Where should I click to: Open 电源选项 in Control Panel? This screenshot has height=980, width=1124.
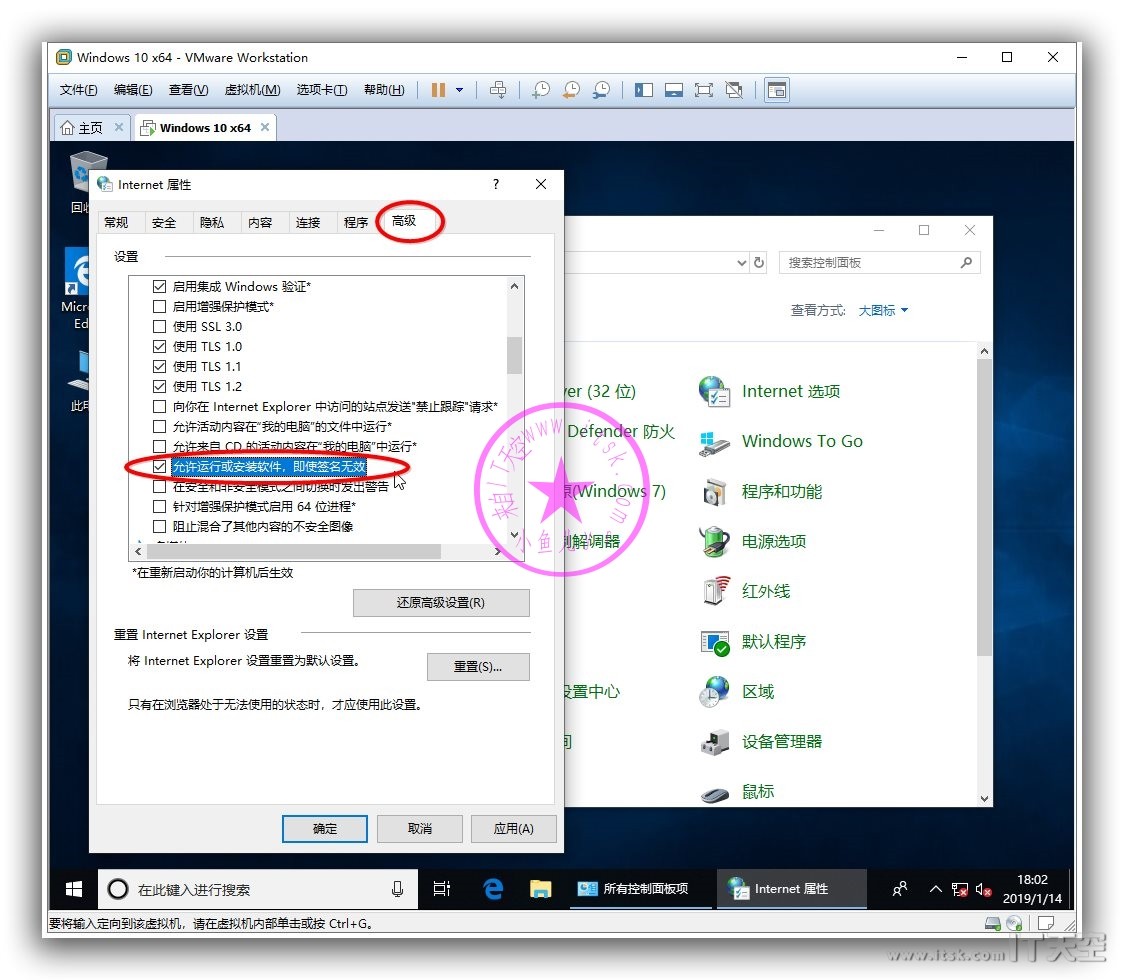(x=753, y=542)
